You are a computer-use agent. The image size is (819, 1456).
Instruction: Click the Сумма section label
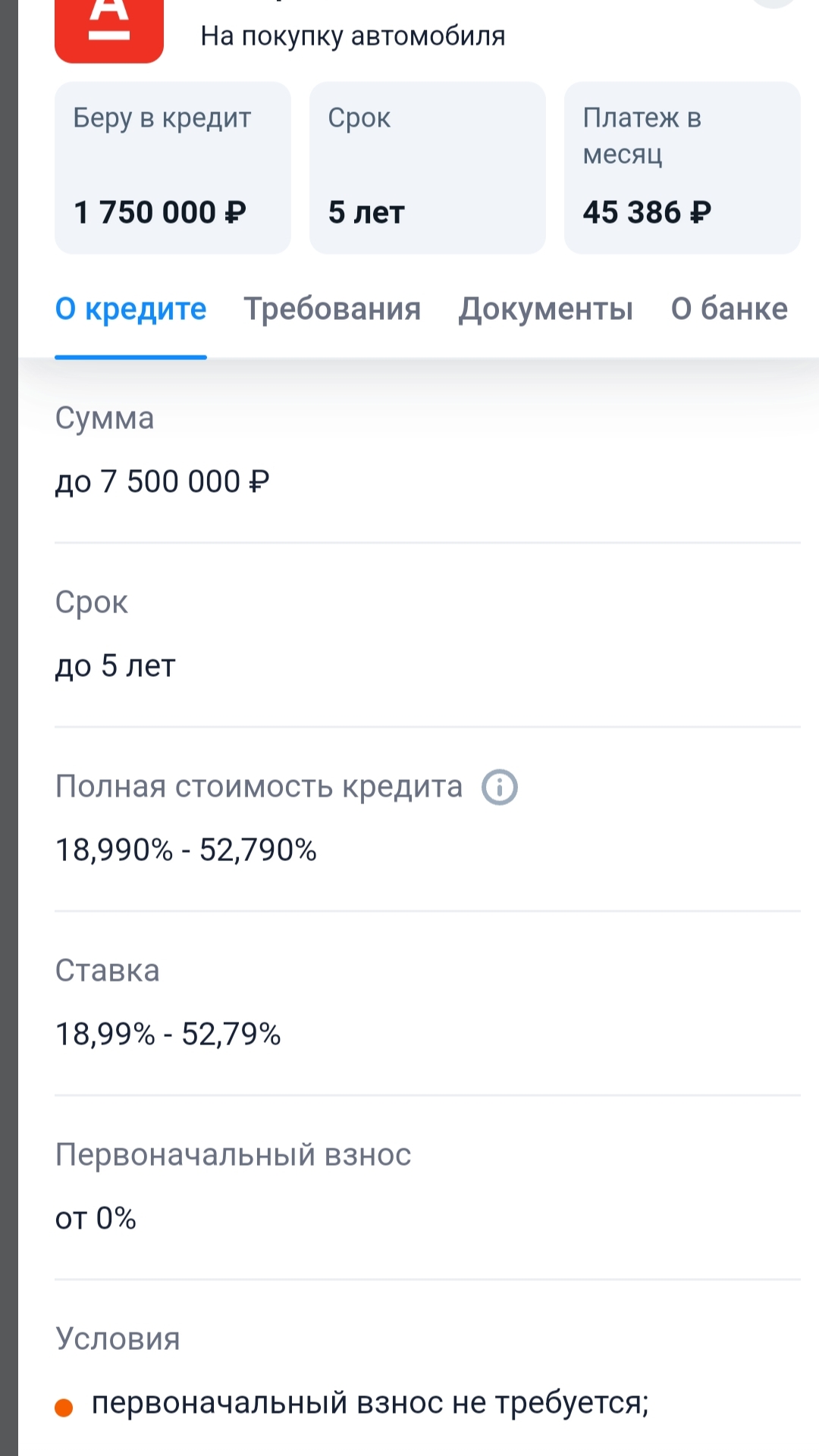tap(105, 418)
